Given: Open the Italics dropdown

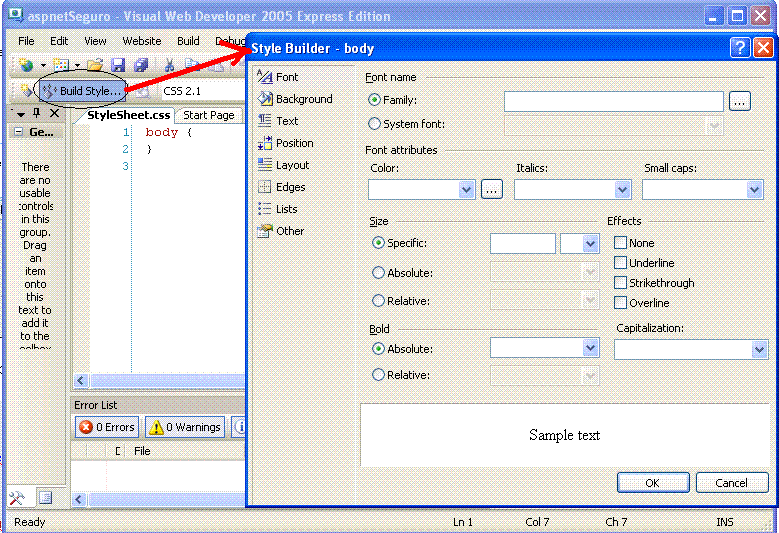Looking at the screenshot, I should tap(623, 189).
